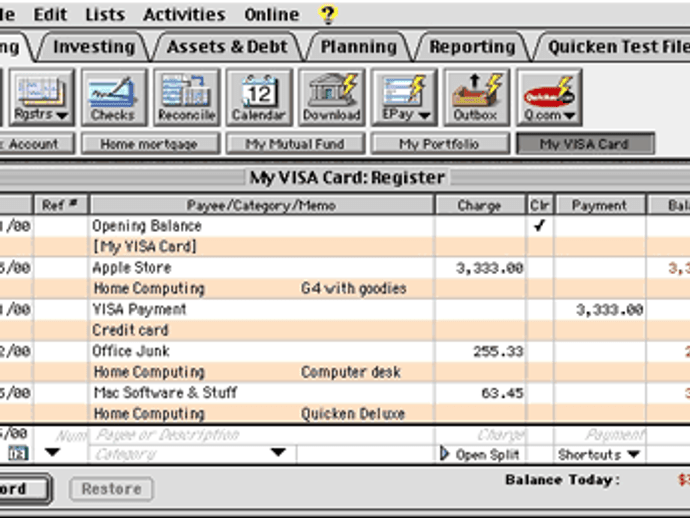Screen dimensions: 690x518
Task: Select the Mac Software & Stuff payee
Action: pyautogui.click(x=165, y=393)
